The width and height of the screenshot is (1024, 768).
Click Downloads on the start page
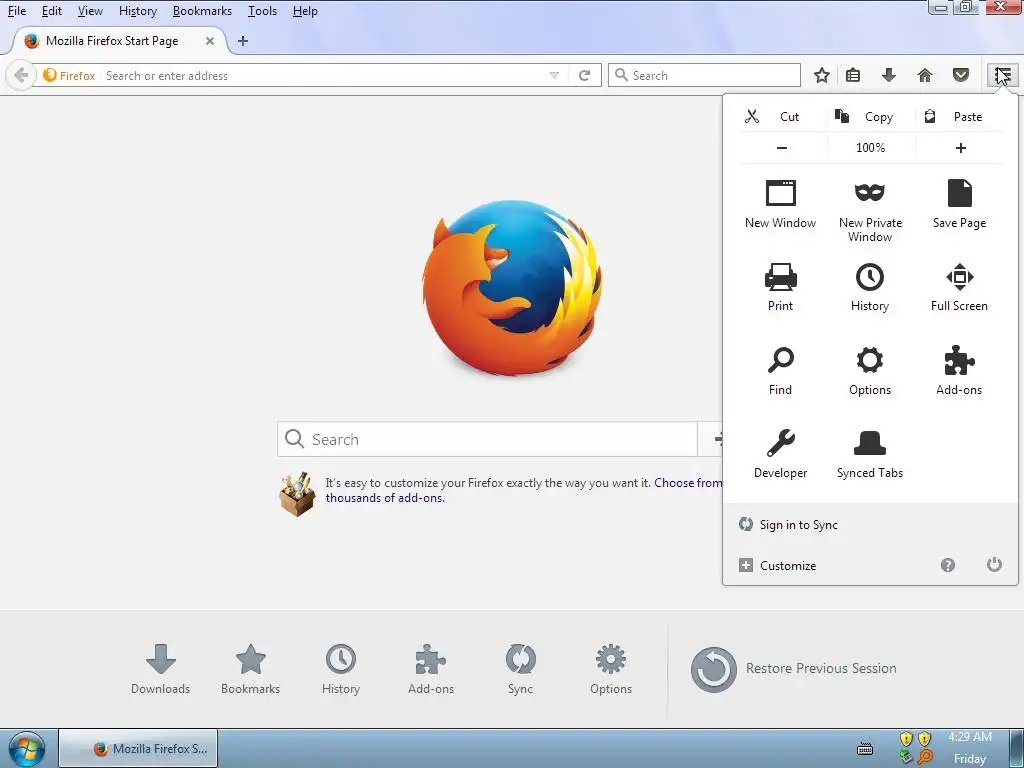point(161,669)
